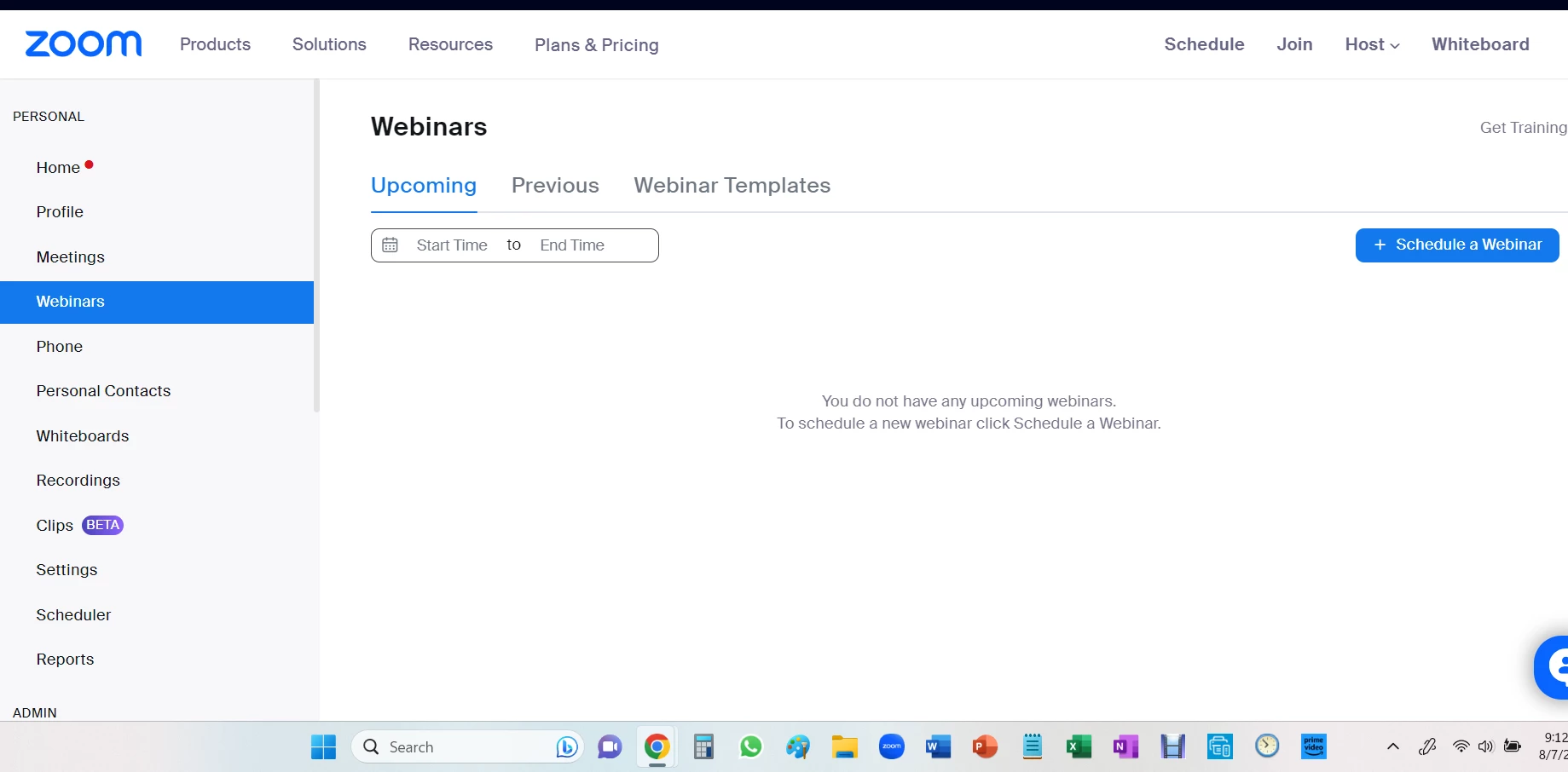
Task: Open Personal Contacts
Action: 103,391
